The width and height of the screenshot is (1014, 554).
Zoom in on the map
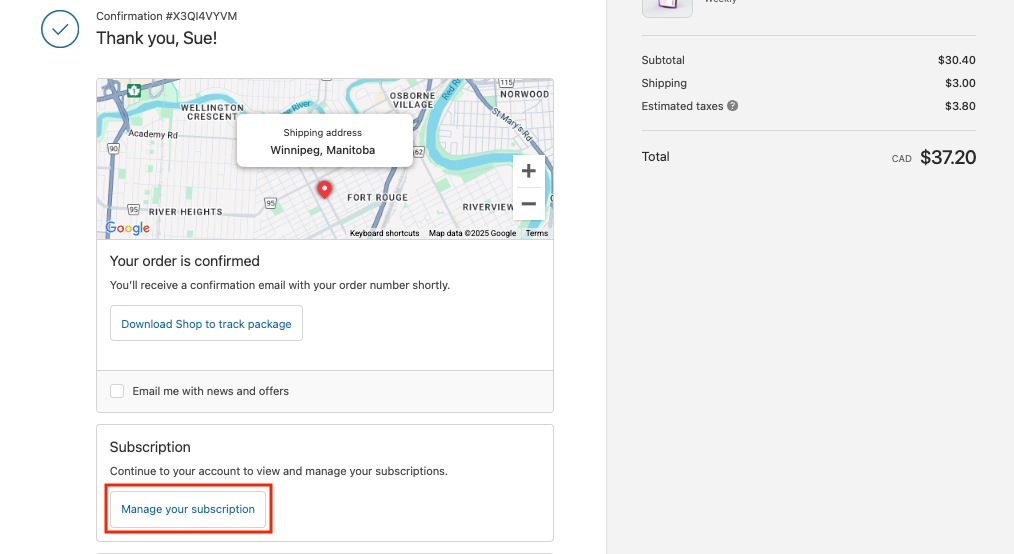click(x=528, y=171)
